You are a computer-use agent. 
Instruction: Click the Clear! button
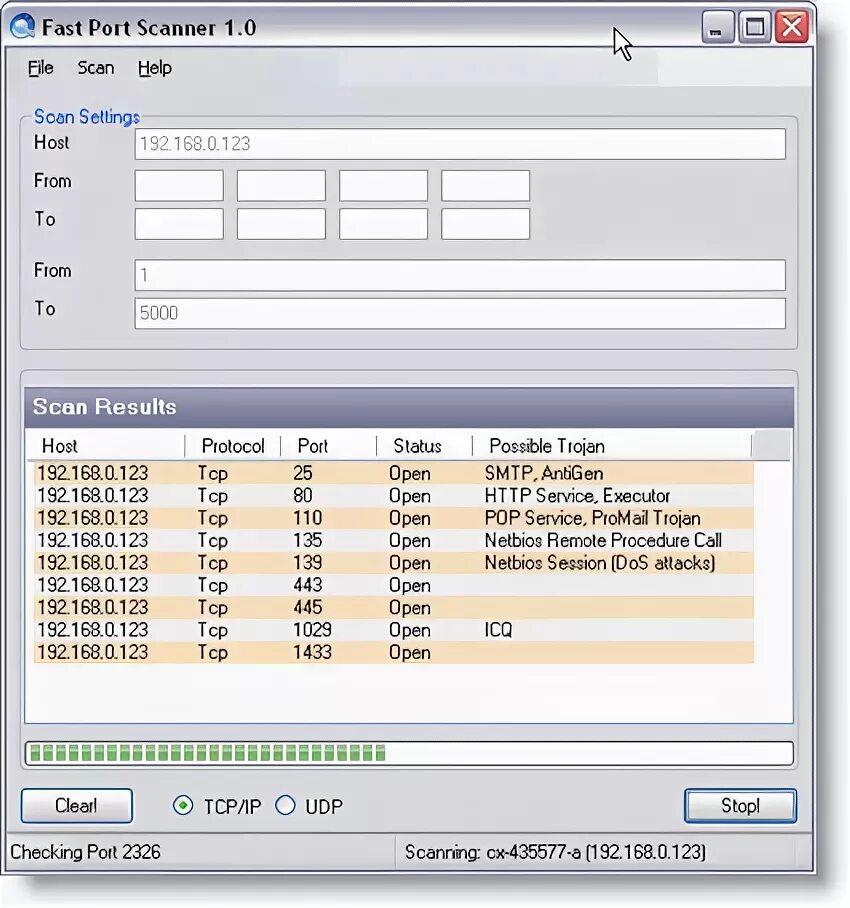[76, 806]
